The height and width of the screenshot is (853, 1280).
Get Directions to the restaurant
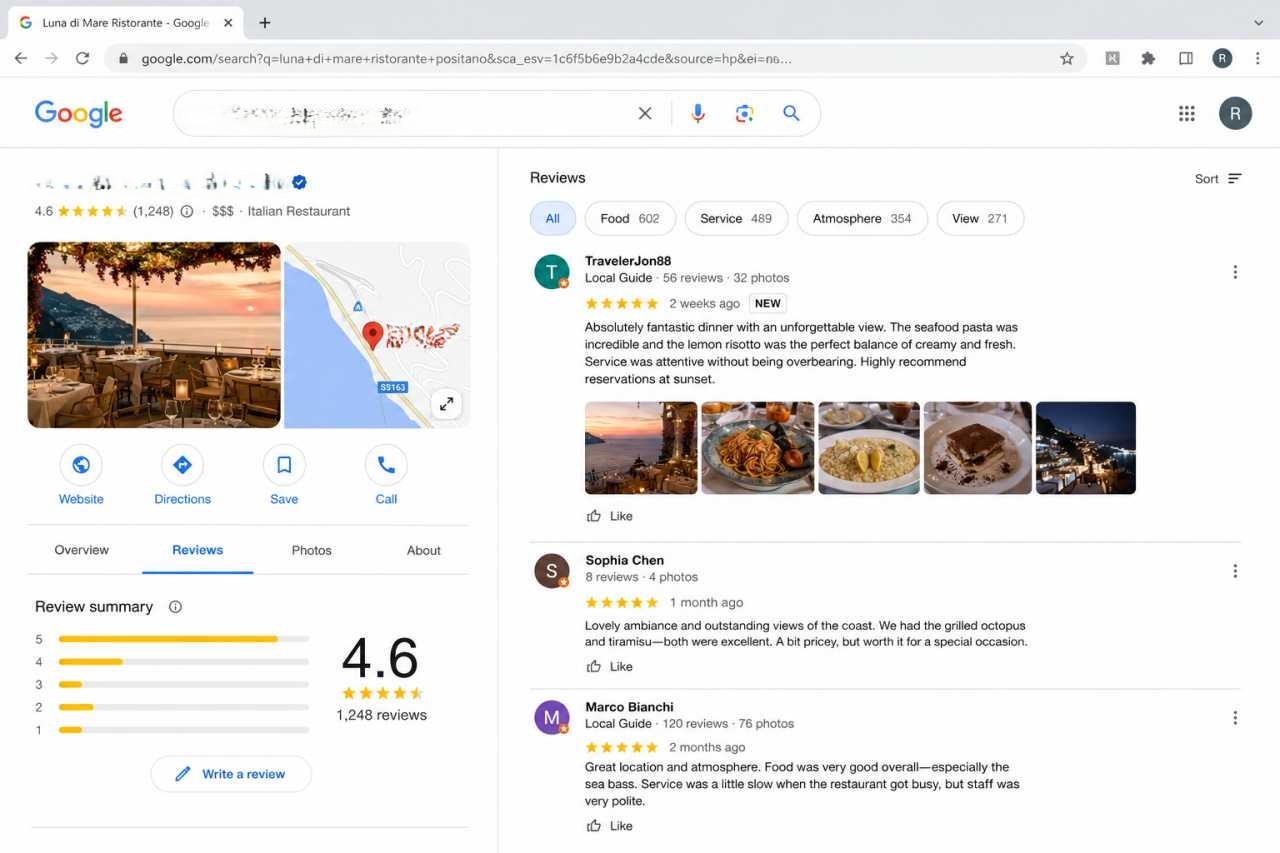pos(182,476)
